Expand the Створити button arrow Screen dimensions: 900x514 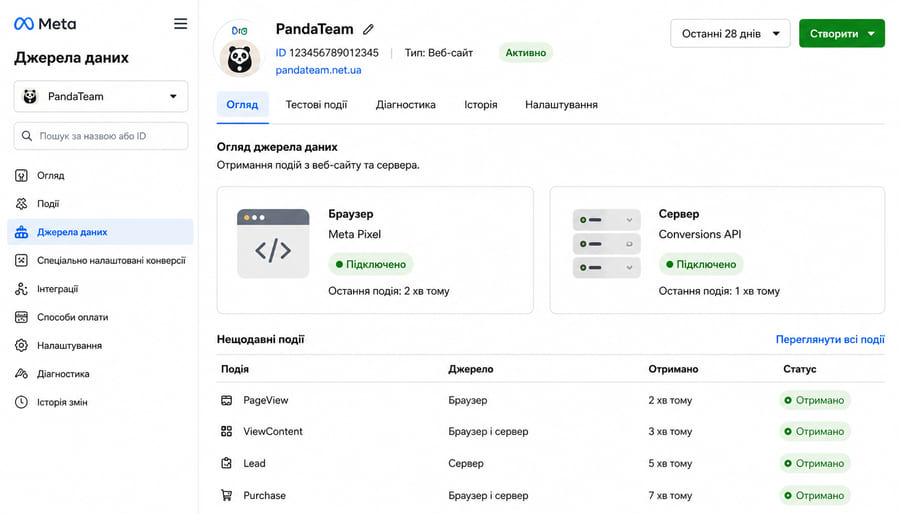871,34
